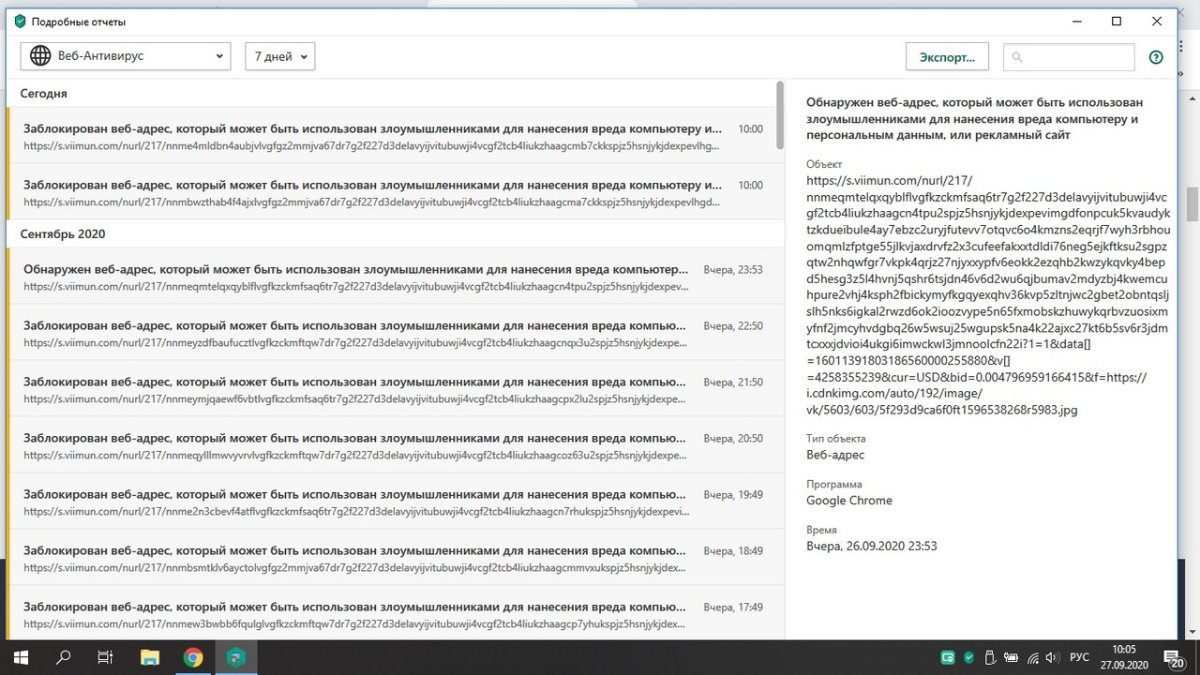Open the Windows Start menu
The height and width of the screenshot is (675, 1200).
click(20, 657)
